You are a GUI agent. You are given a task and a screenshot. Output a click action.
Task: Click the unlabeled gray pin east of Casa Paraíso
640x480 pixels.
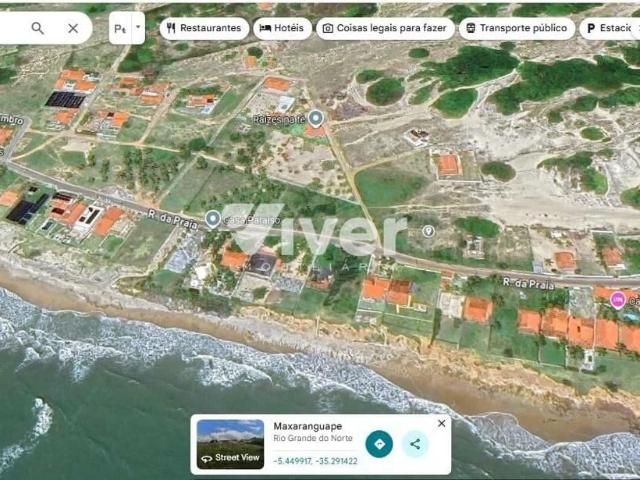coord(428,231)
